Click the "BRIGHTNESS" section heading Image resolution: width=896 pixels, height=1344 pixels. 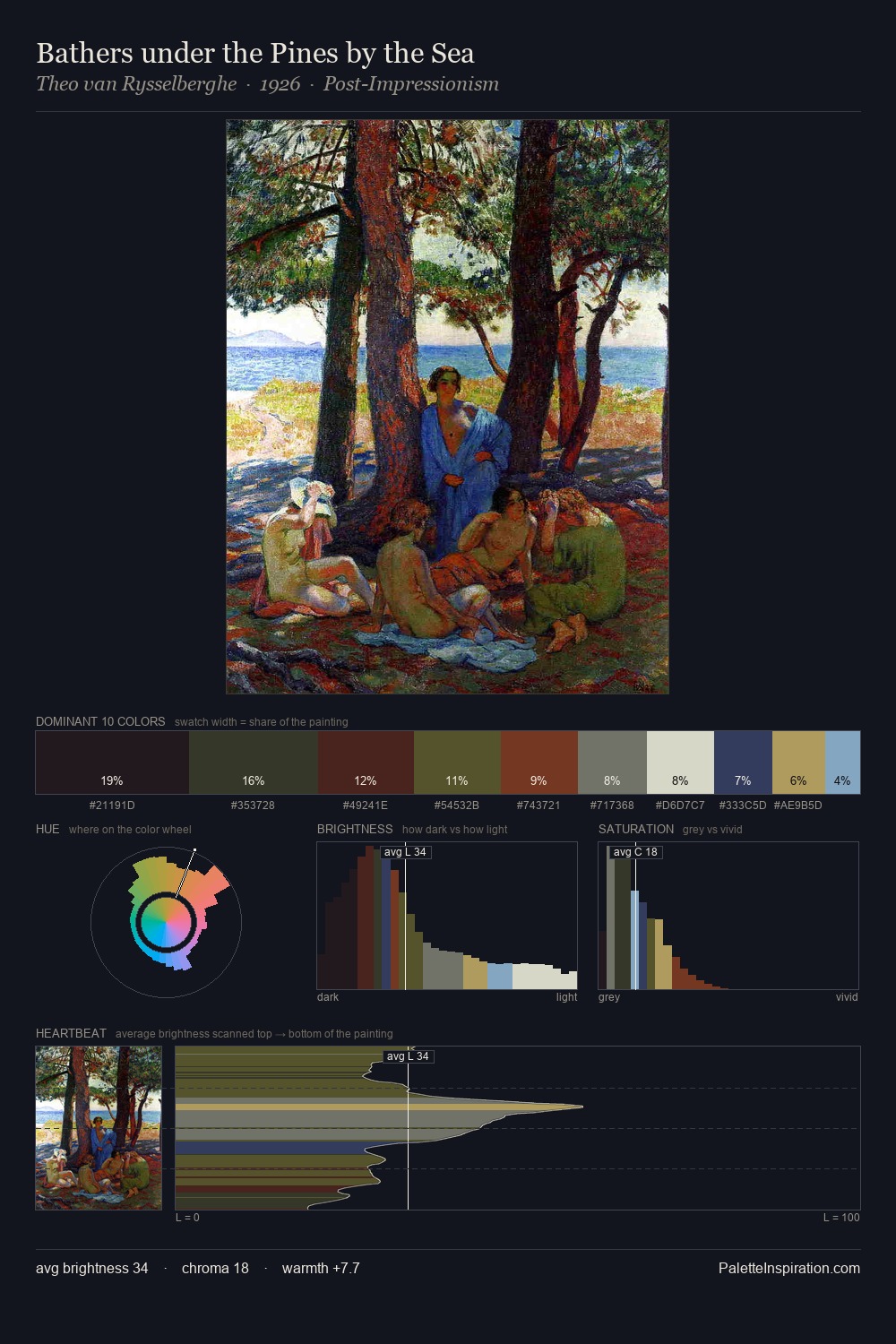355,829
